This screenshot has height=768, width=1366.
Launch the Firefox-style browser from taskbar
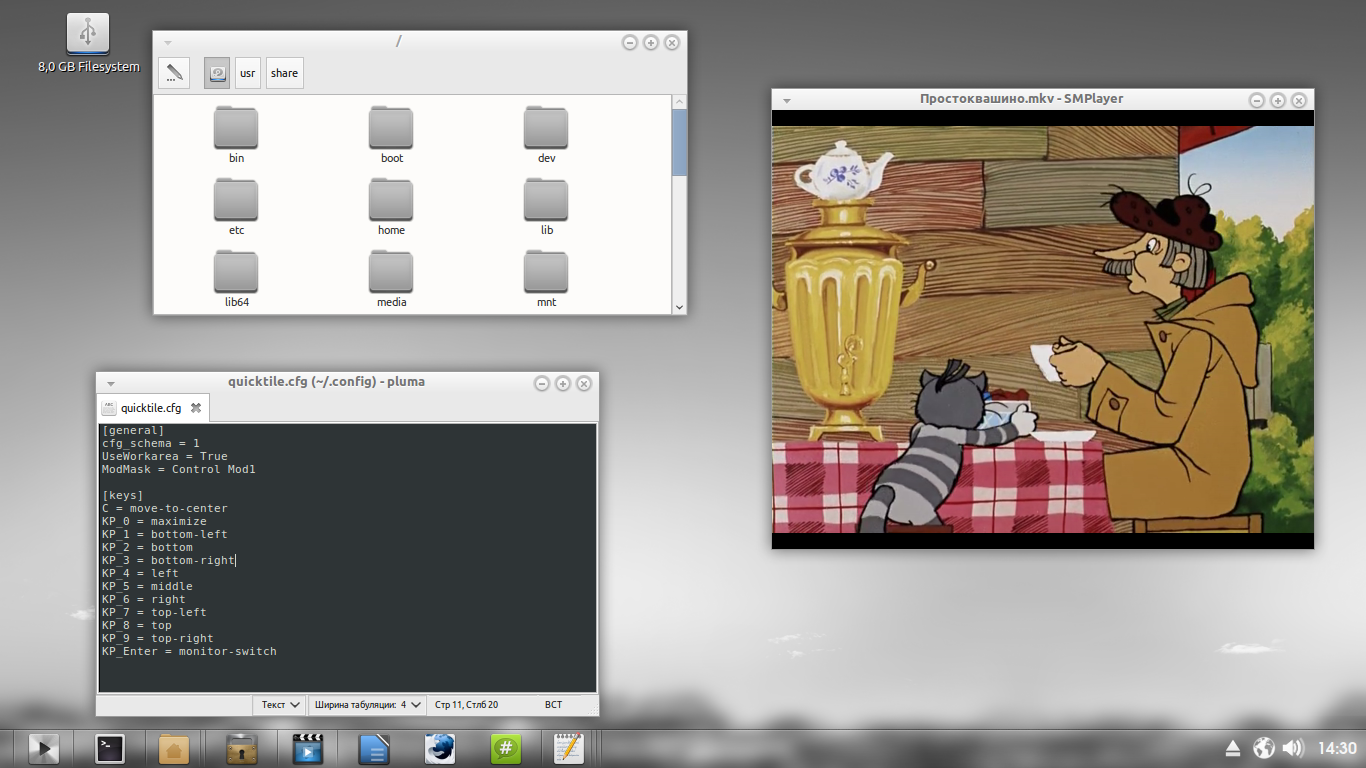pos(440,748)
